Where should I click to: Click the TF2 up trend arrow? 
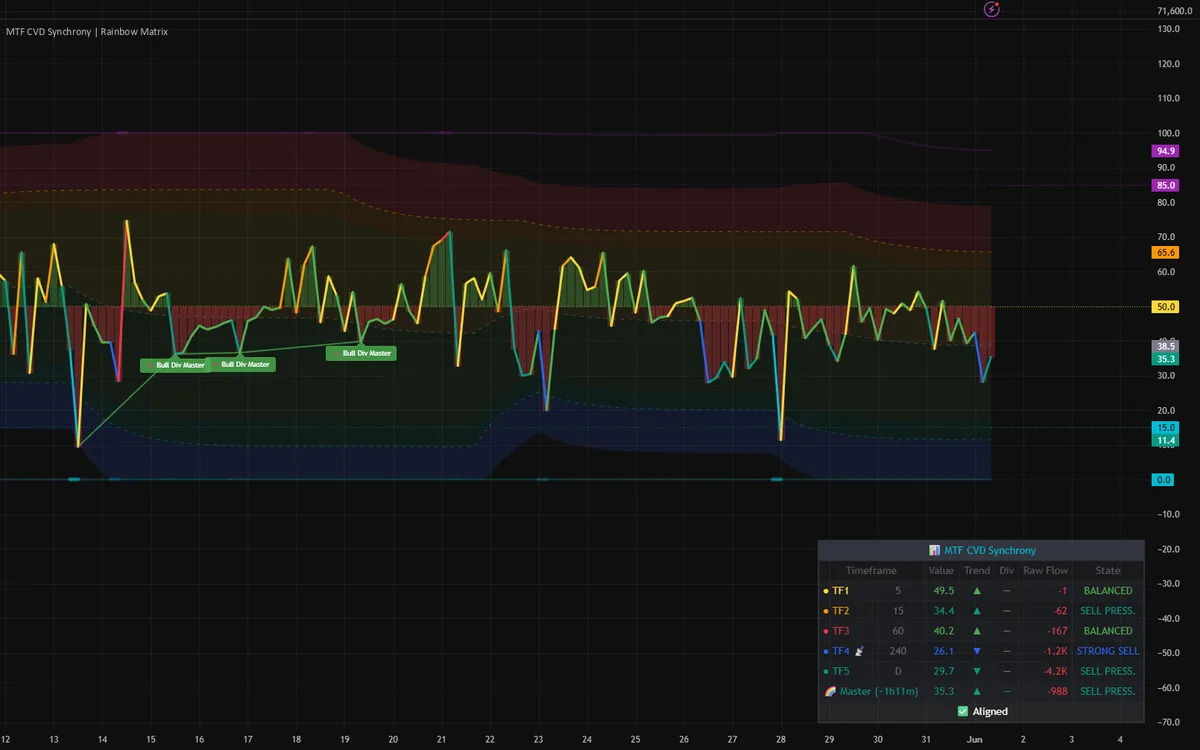(x=976, y=611)
